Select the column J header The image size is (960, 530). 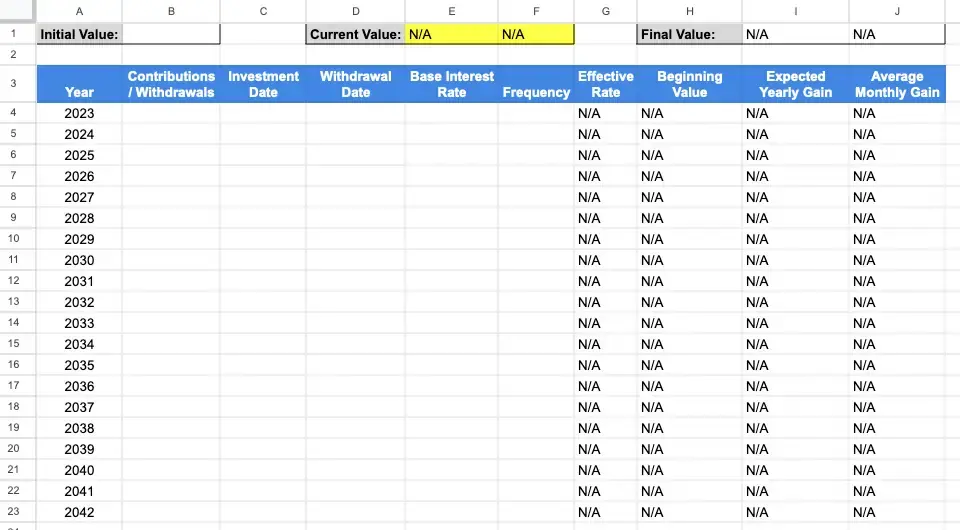tap(897, 11)
